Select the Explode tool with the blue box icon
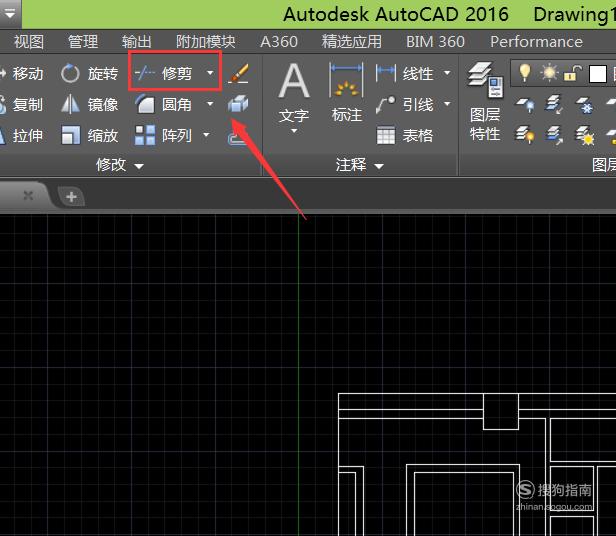Screen dimensions: 616x536 [x=238, y=104]
